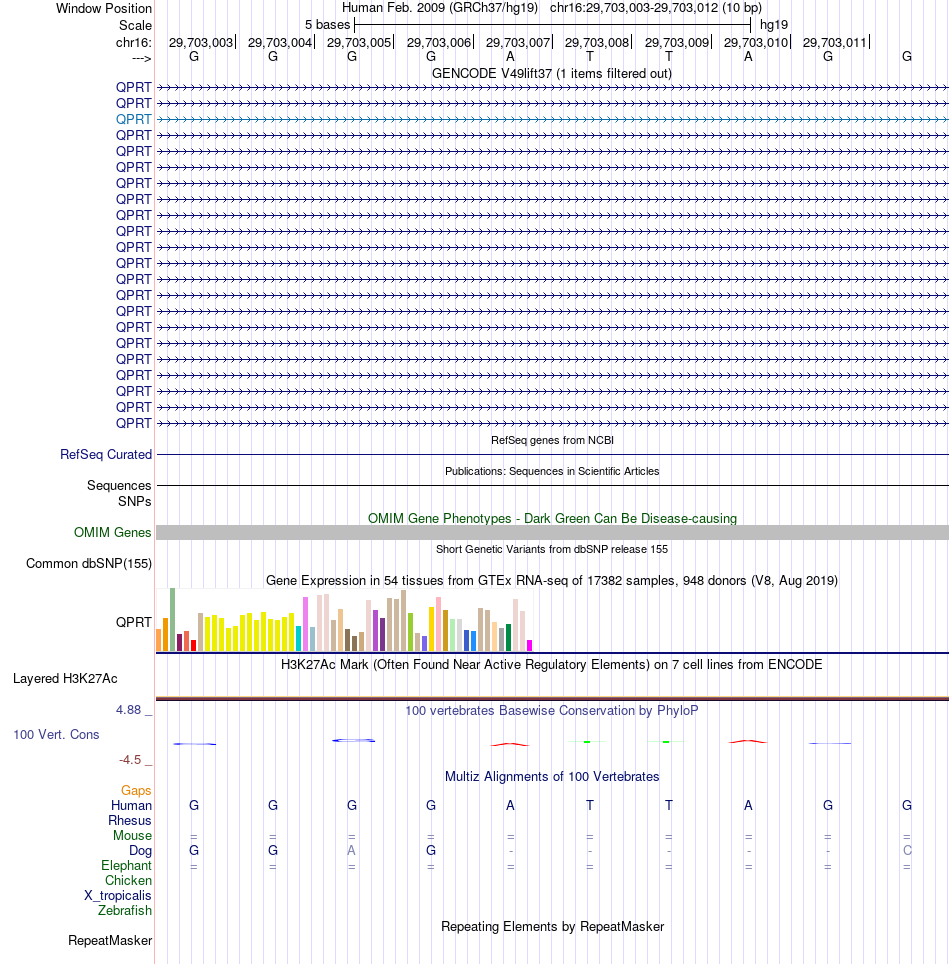Select the Dog species row label
Image resolution: width=950 pixels, height=964 pixels.
point(140,851)
